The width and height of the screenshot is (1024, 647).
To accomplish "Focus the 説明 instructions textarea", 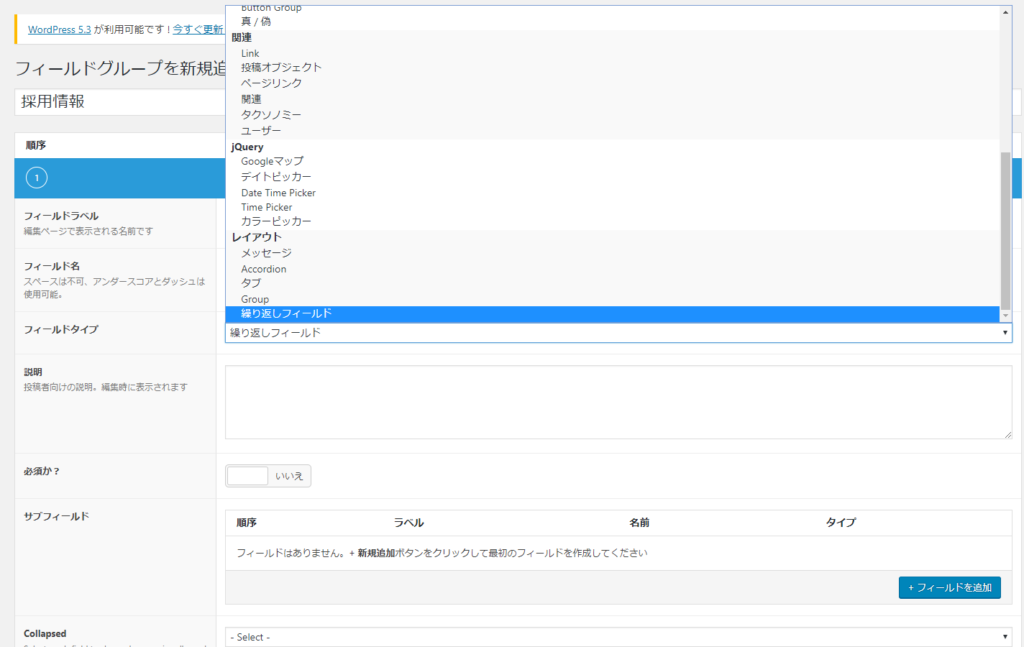I will [x=618, y=401].
